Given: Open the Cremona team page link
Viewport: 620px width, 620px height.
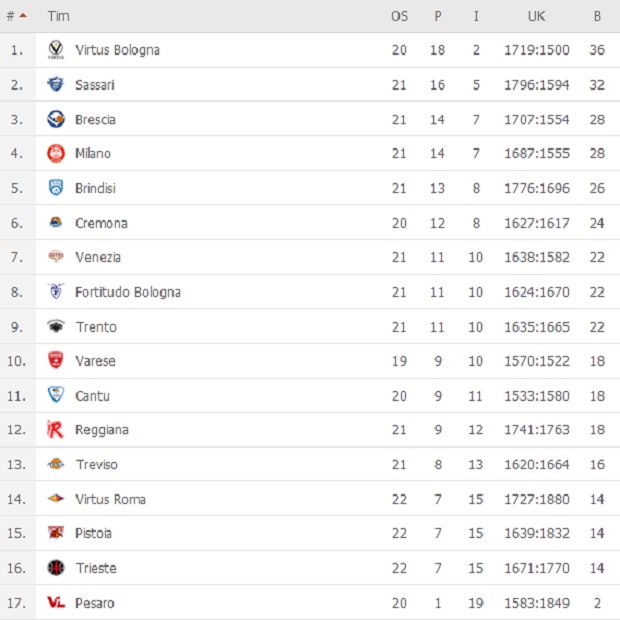Looking at the screenshot, I should [x=101, y=223].
